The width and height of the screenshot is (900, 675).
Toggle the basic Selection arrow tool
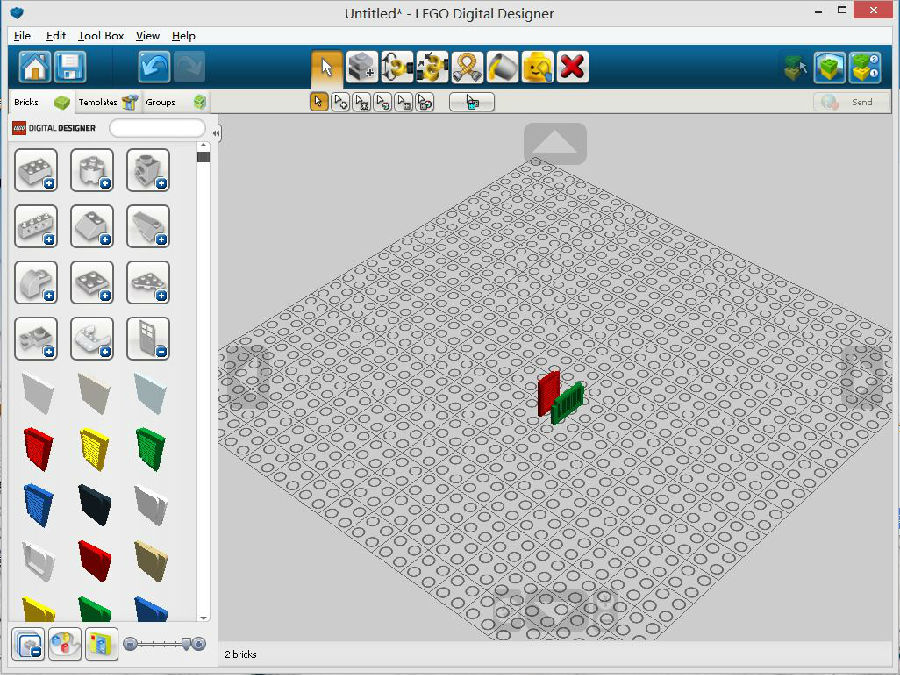click(321, 101)
